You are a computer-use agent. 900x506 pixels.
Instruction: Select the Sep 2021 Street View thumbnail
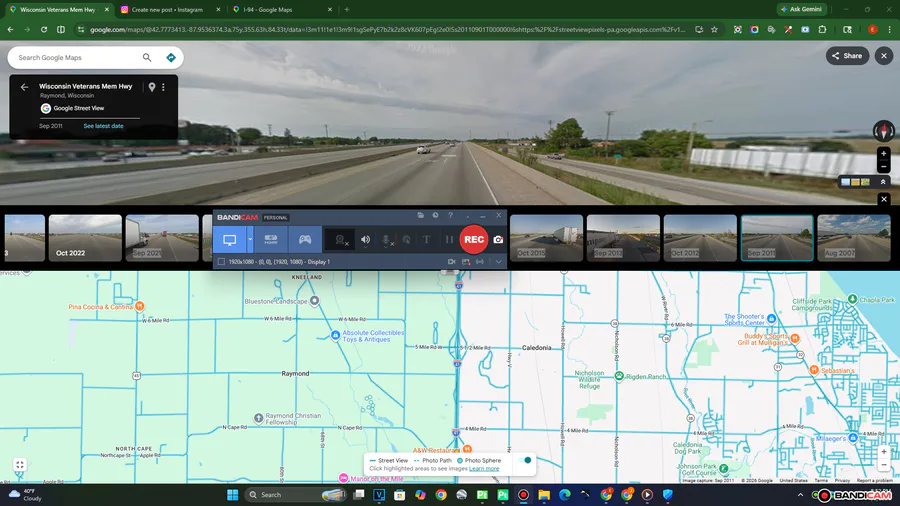tap(162, 238)
